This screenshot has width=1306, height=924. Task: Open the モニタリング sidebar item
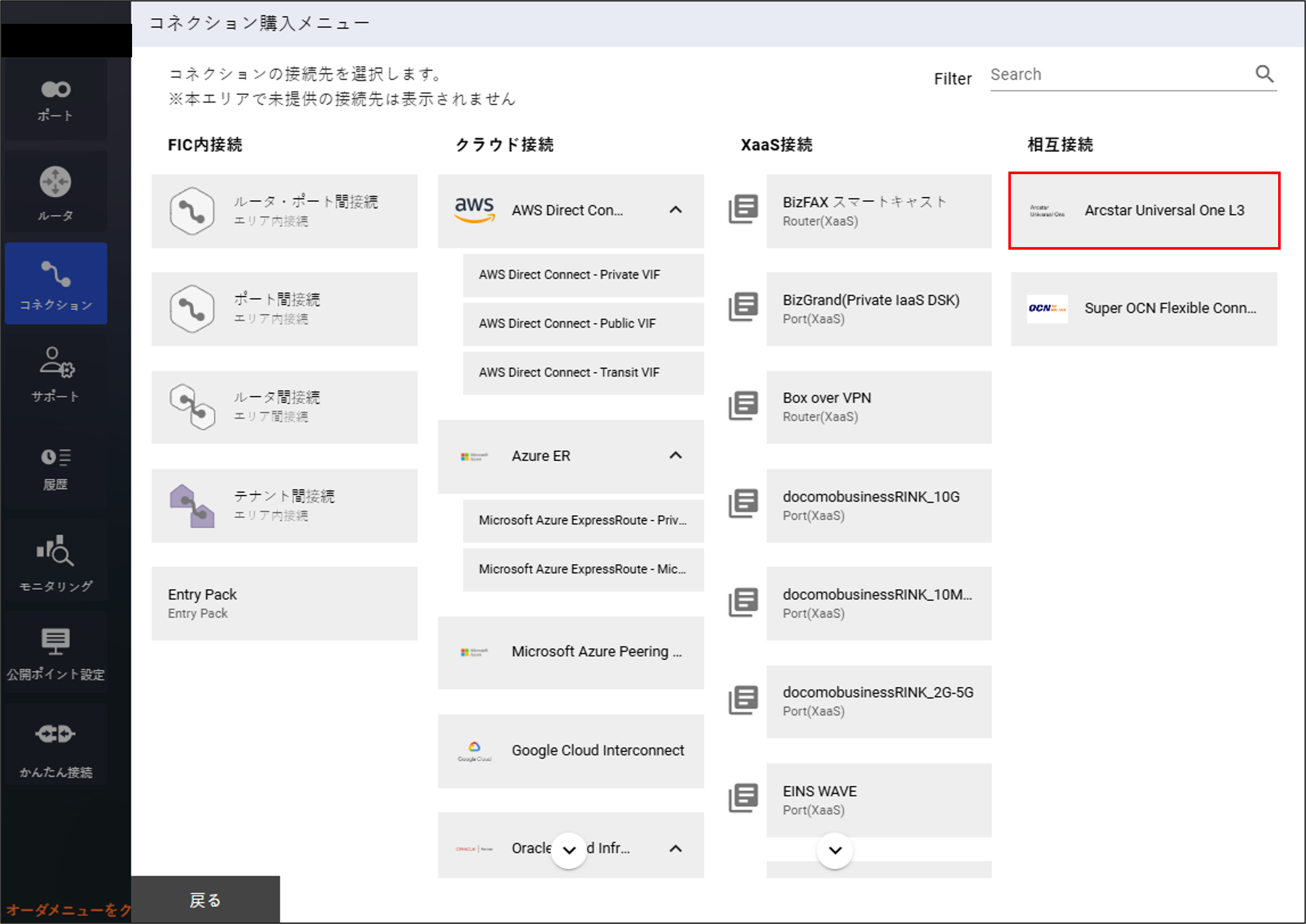coord(56,560)
